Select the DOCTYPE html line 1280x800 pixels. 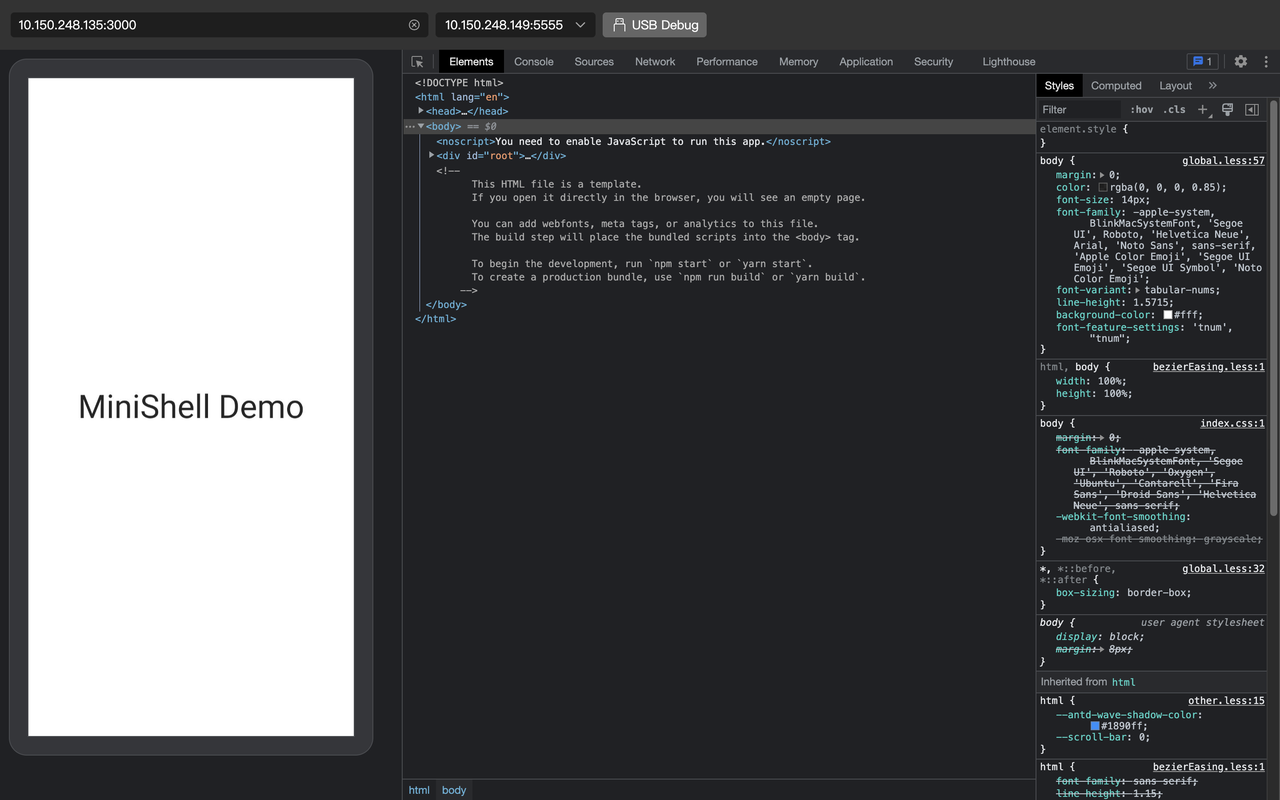(x=459, y=83)
